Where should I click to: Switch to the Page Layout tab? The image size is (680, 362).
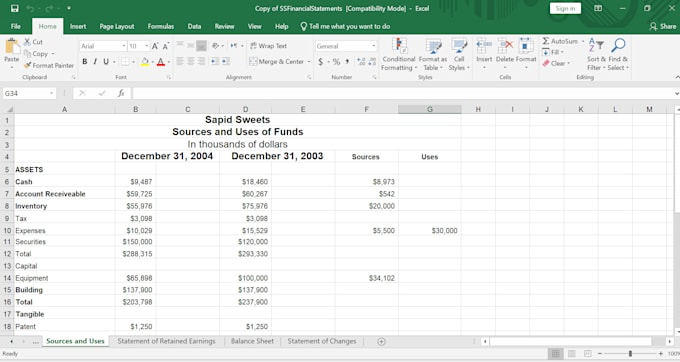117,26
